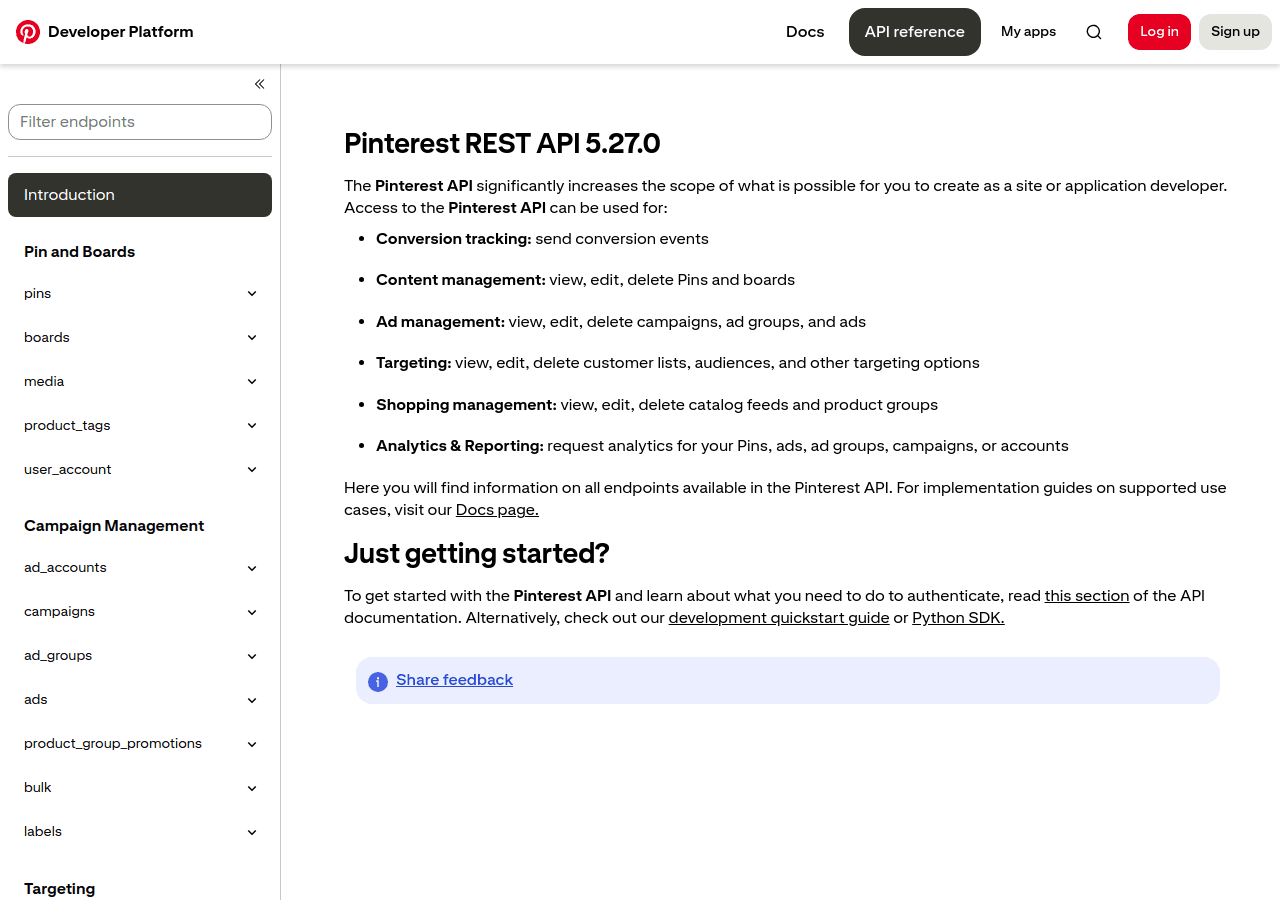1280x900 pixels.
Task: Select the API reference tab
Action: (915, 32)
